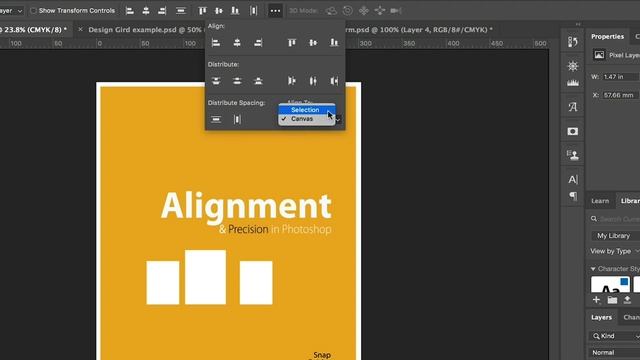The width and height of the screenshot is (640, 360).
Task: Open the View by Type dropdown
Action: point(614,251)
